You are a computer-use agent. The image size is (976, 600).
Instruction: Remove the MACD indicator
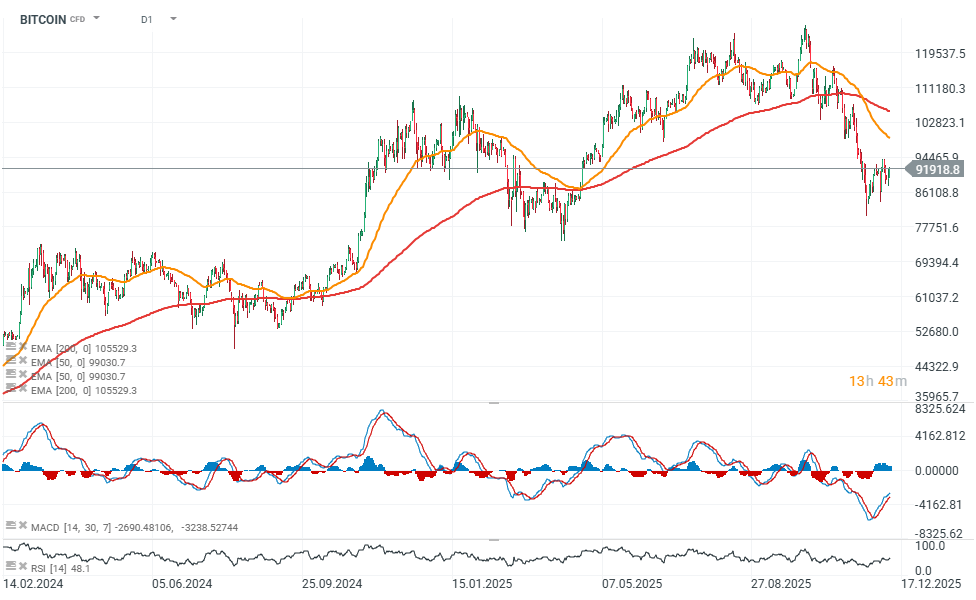tap(22, 525)
